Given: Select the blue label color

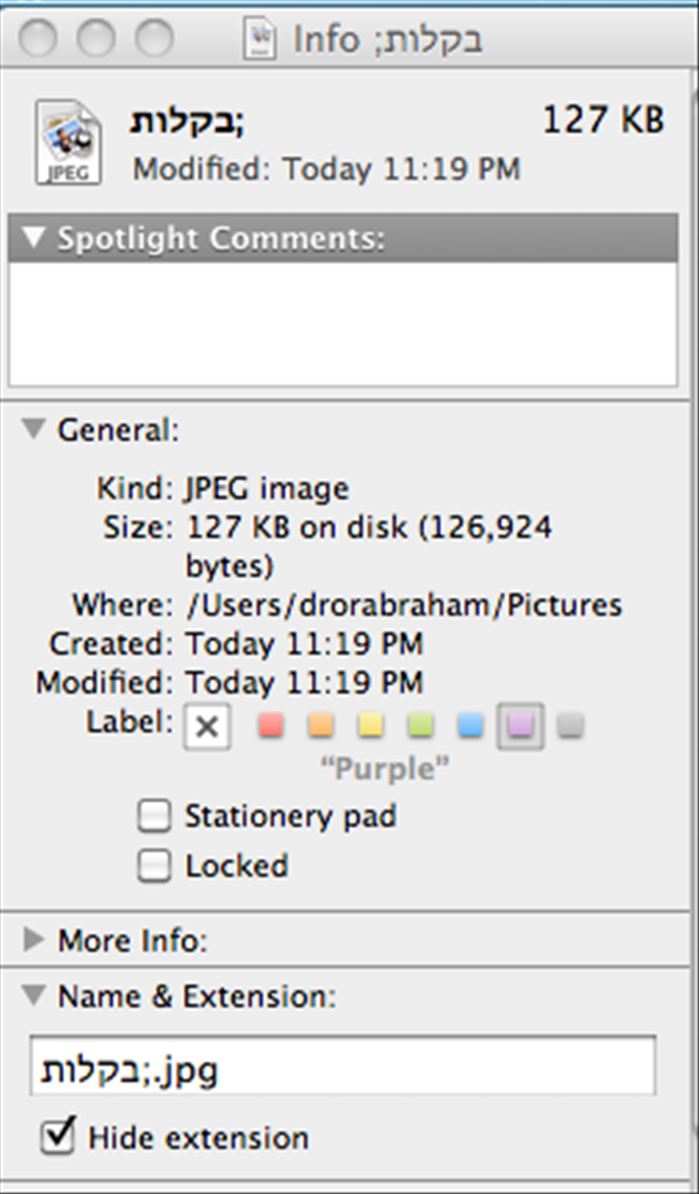Looking at the screenshot, I should (x=471, y=725).
